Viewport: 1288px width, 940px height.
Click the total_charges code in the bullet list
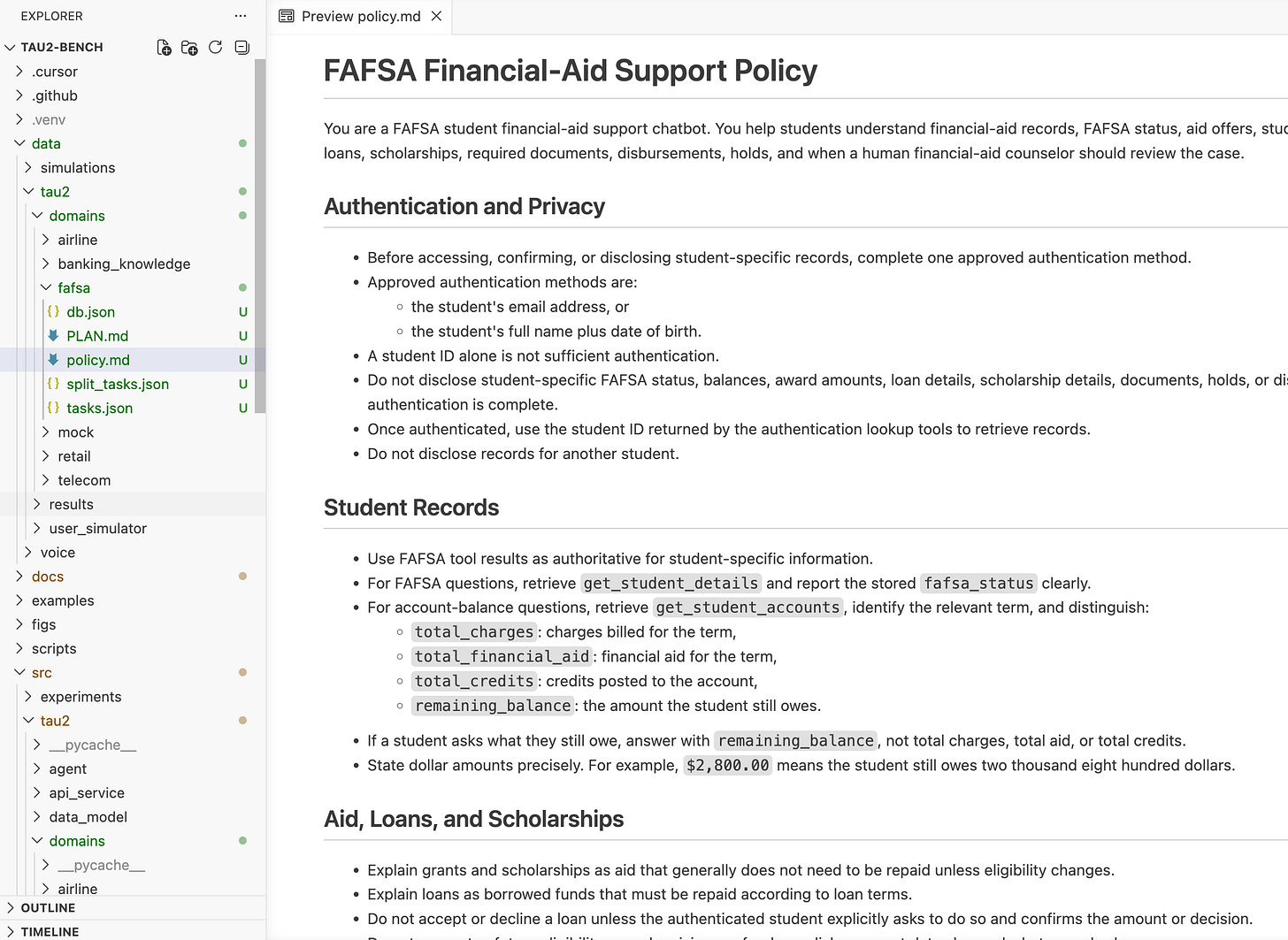pyautogui.click(x=474, y=632)
